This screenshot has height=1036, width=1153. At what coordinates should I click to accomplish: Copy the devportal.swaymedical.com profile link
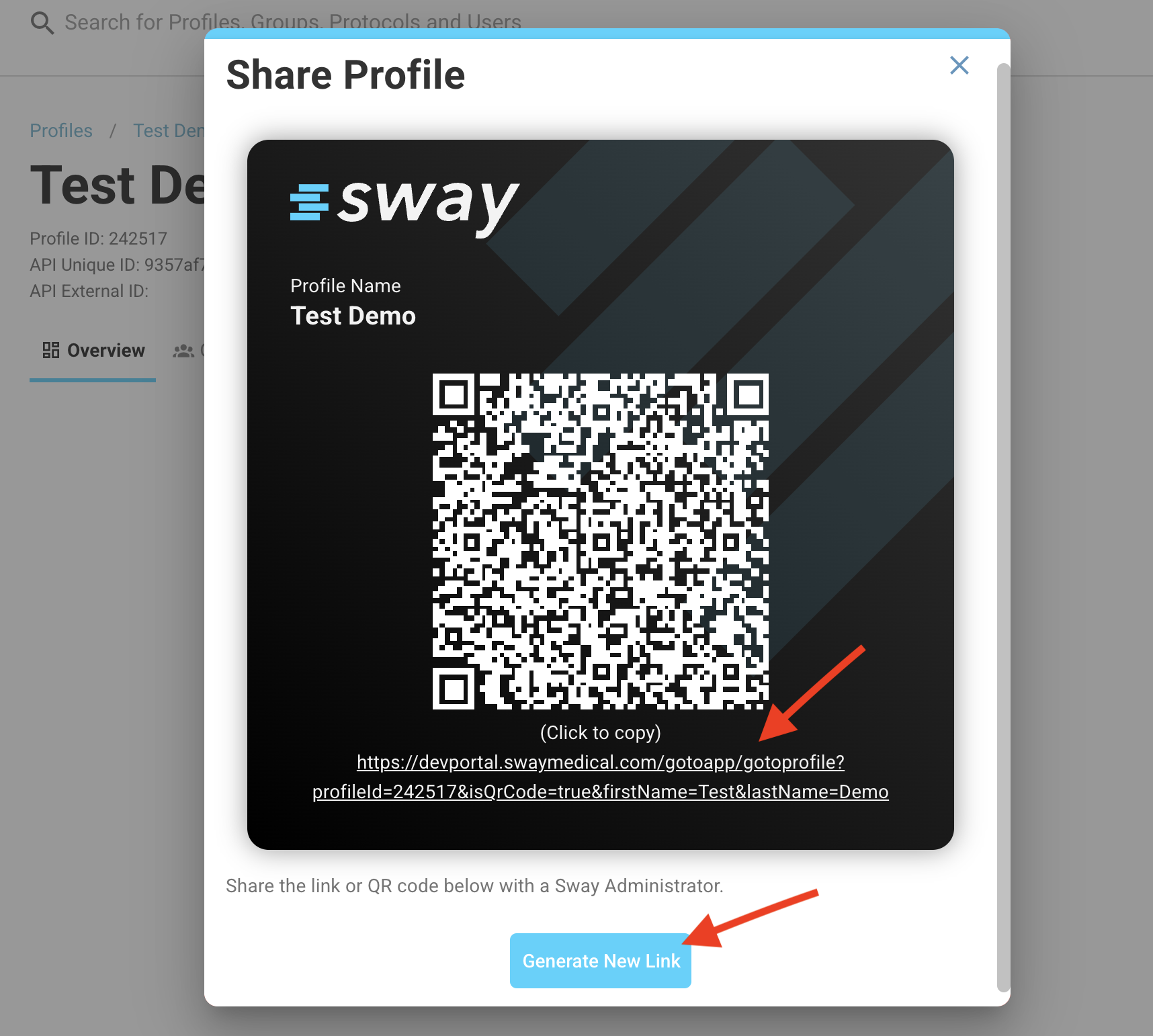pyautogui.click(x=600, y=777)
